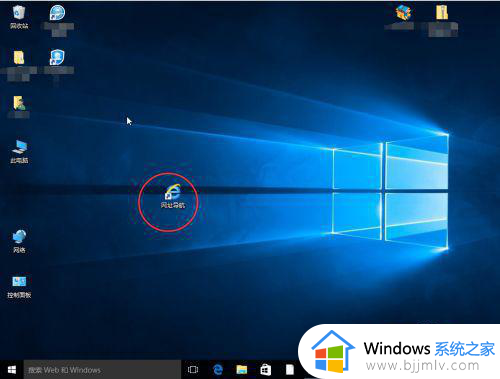Select the 此电脑 This PC icon
The image size is (500, 379).
point(19,152)
